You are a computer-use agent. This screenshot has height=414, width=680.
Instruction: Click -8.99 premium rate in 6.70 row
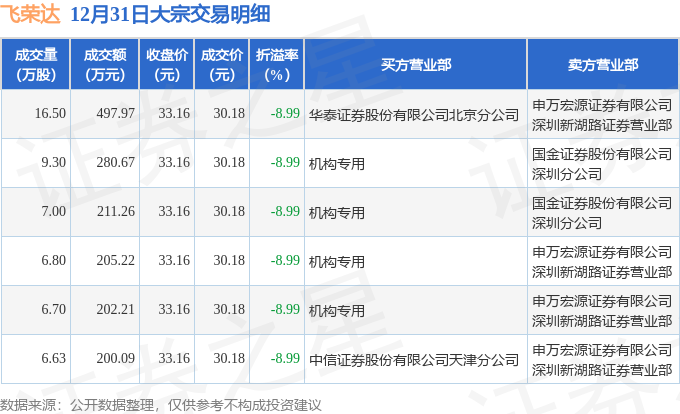pyautogui.click(x=285, y=310)
